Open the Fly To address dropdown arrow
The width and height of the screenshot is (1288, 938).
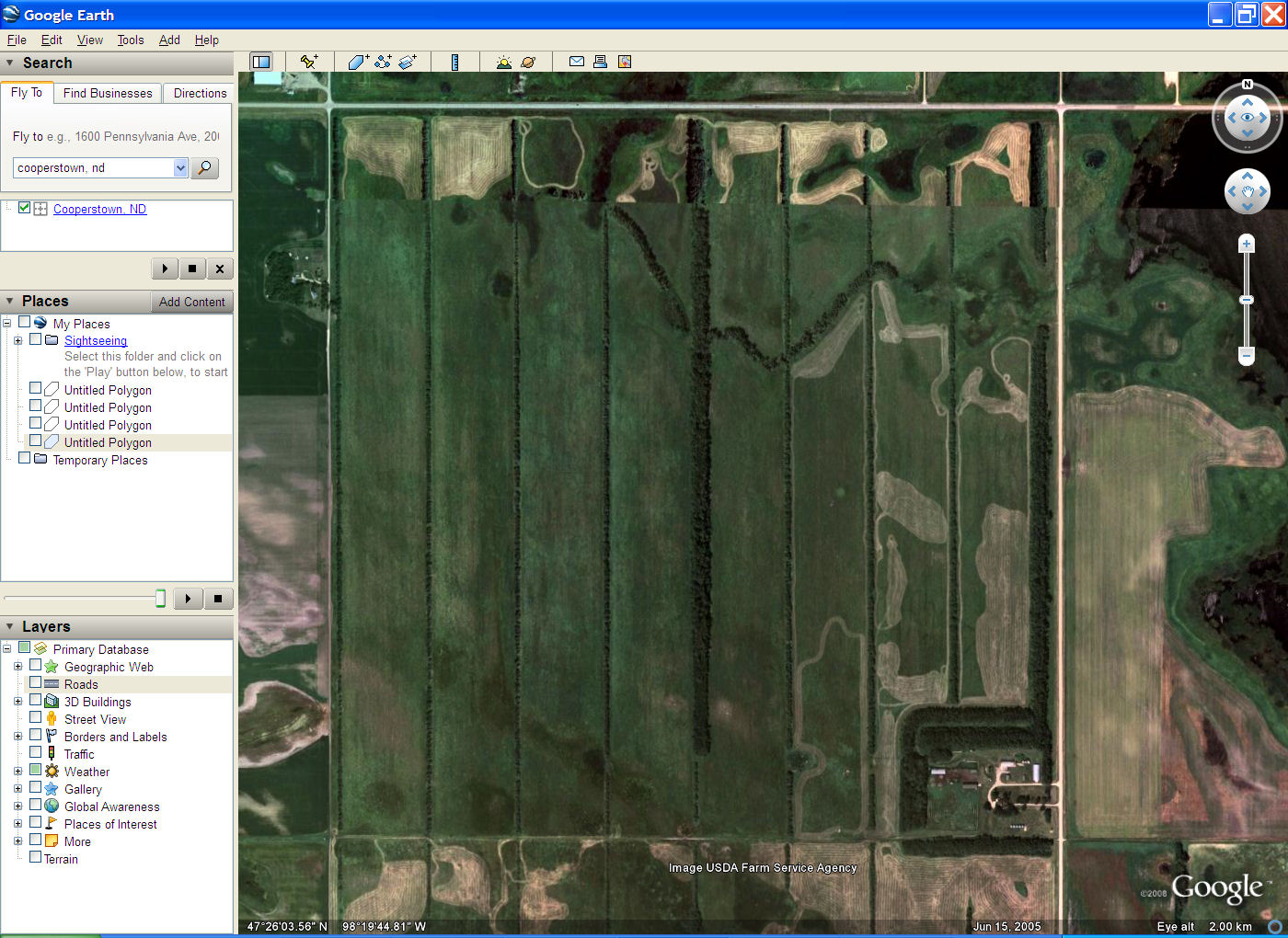pos(180,167)
